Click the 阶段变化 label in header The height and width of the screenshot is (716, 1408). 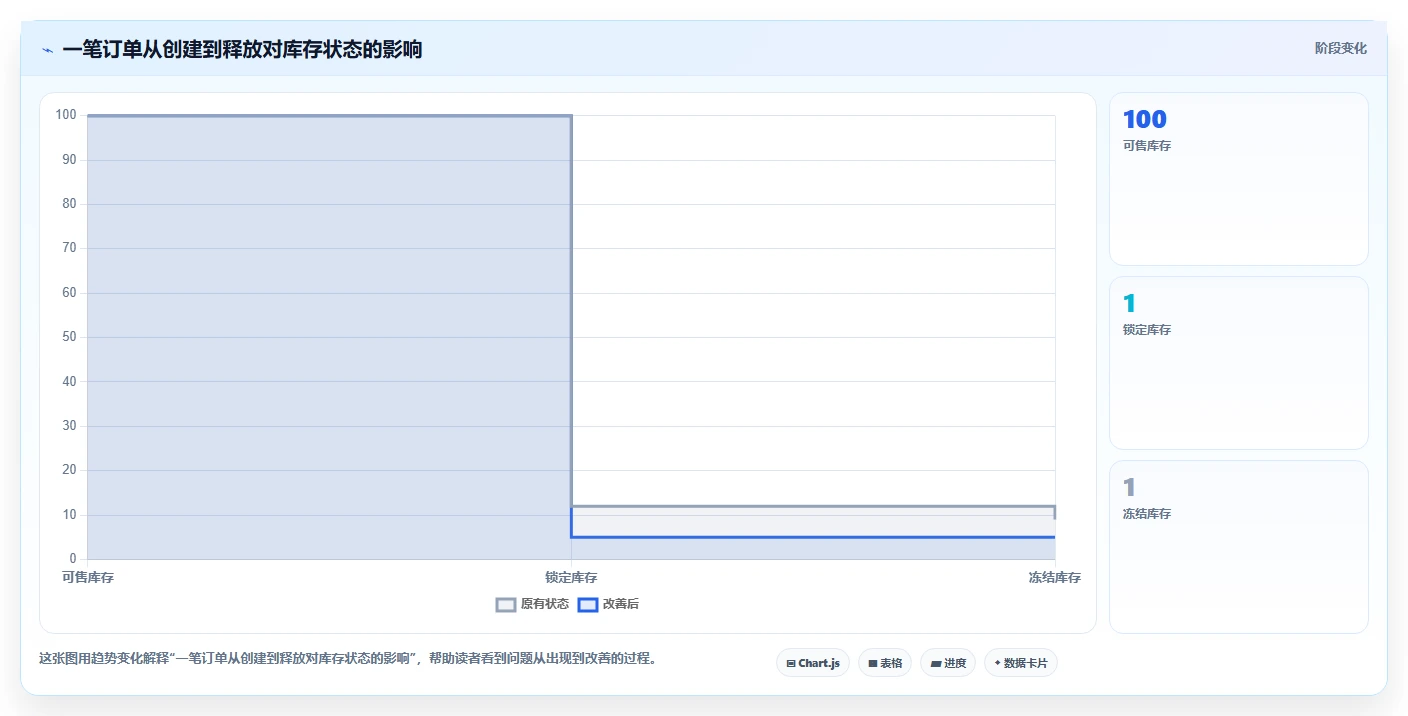[x=1340, y=48]
